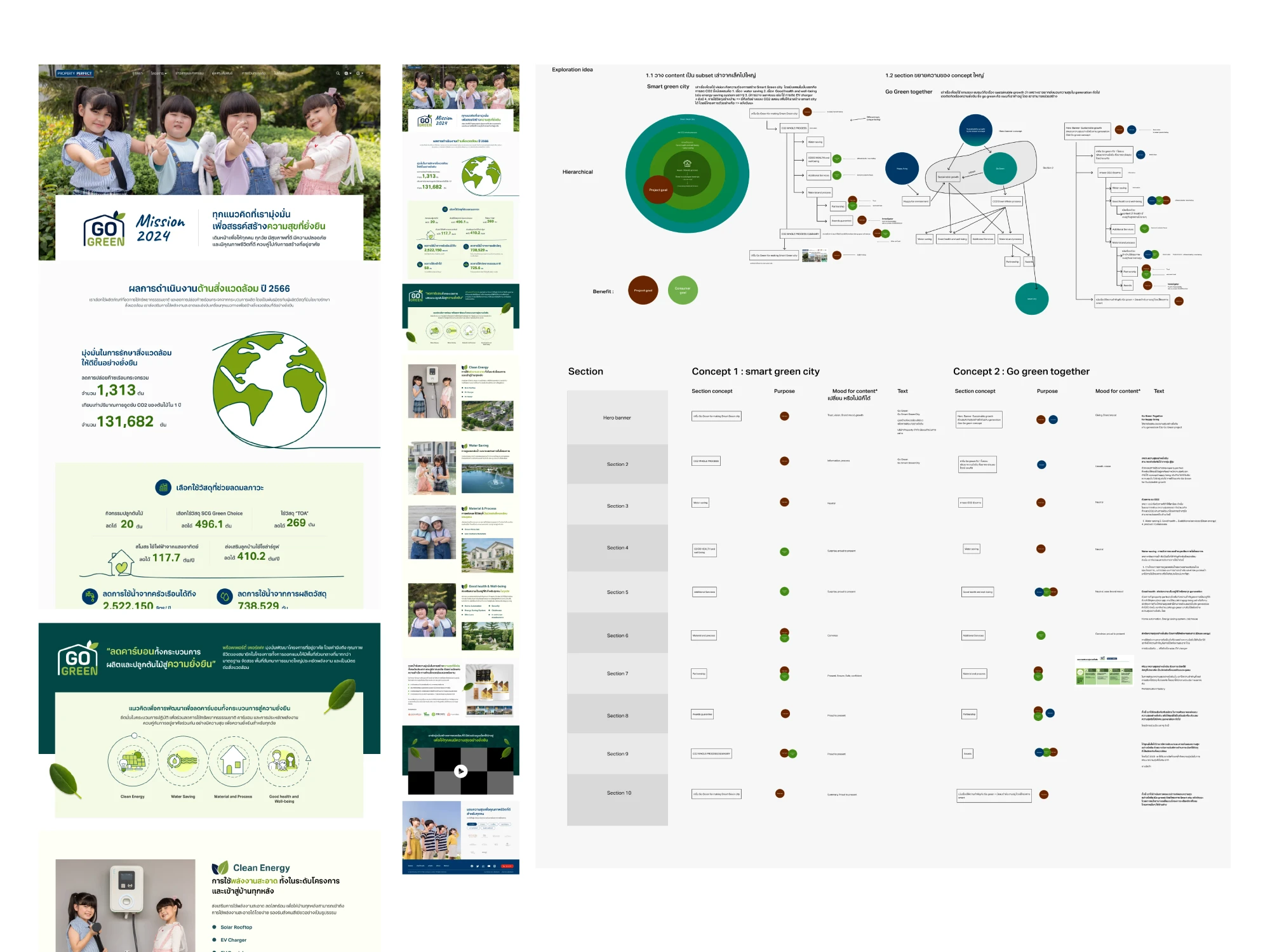Click the 'Smart green city' subheading
Image resolution: width=1270 pixels, height=952 pixels.
[x=668, y=86]
